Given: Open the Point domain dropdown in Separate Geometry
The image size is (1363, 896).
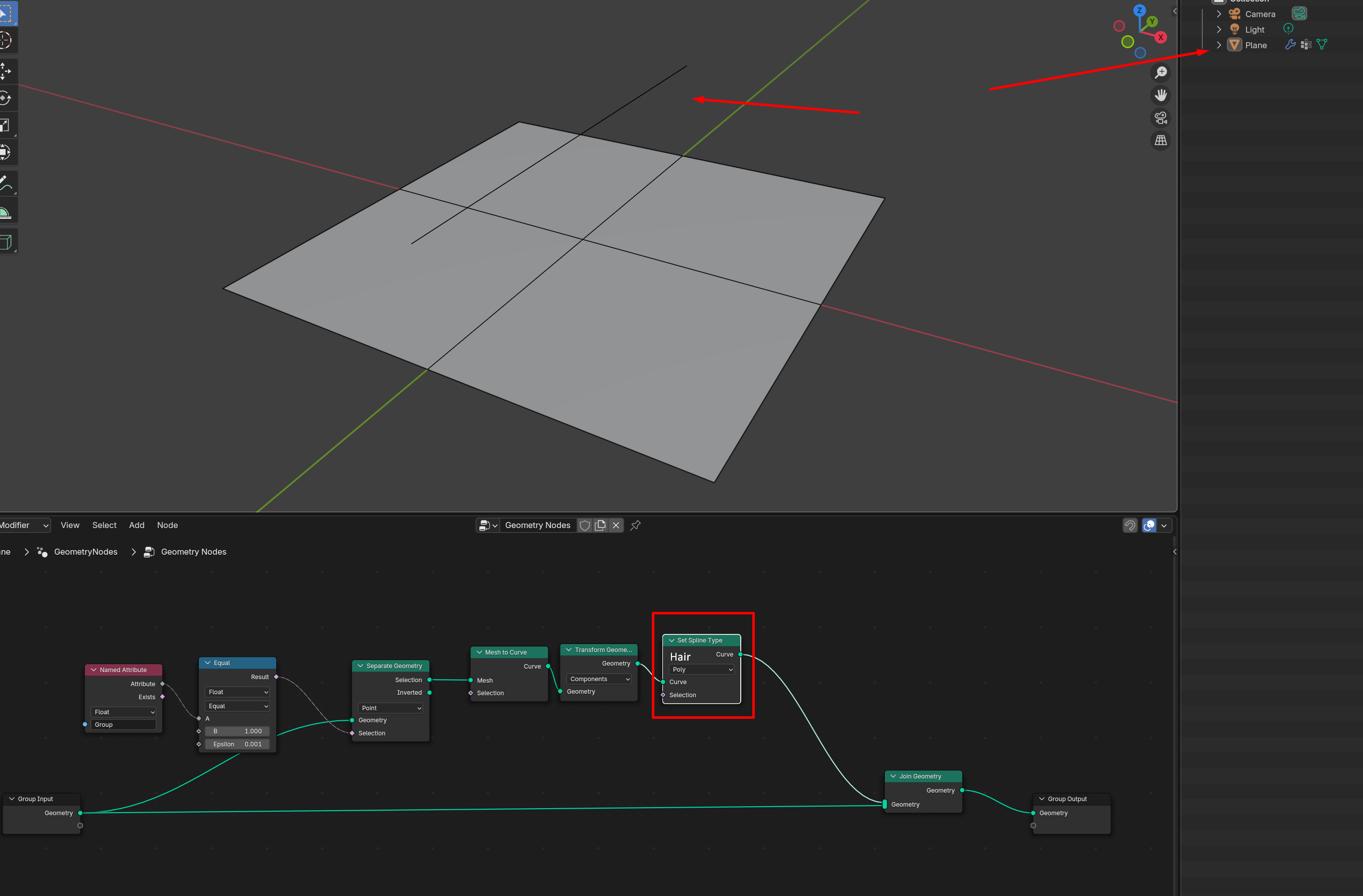Looking at the screenshot, I should click(x=391, y=708).
